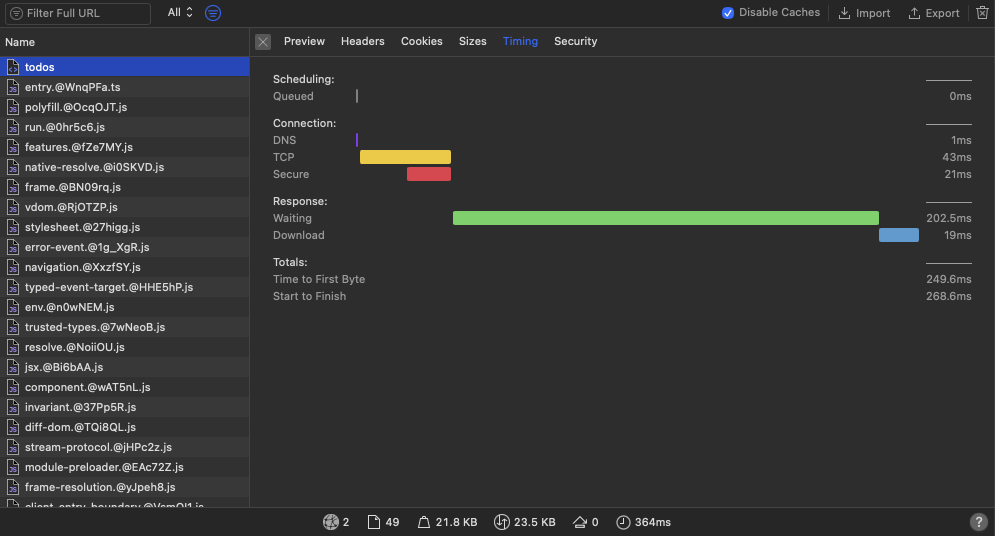Open the Security tab
The image size is (995, 536).
tap(576, 41)
